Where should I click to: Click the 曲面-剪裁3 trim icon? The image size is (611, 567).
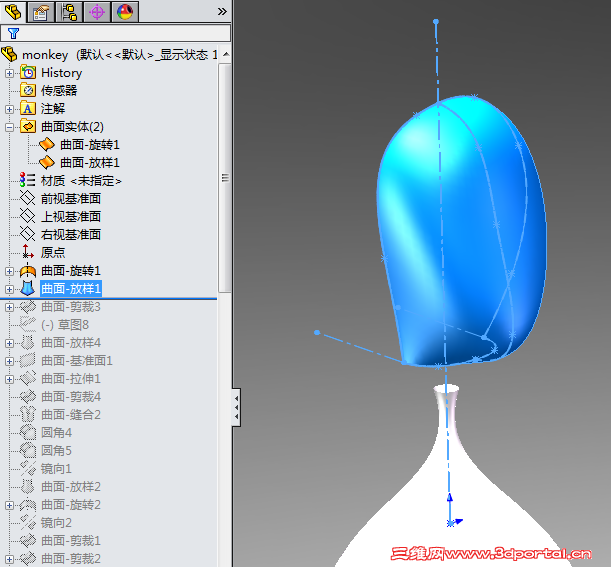(28, 307)
